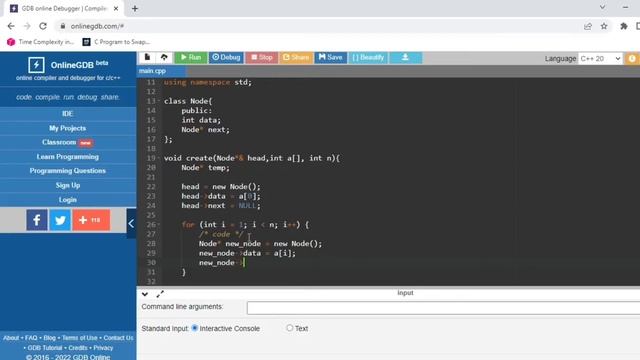This screenshot has height=360, width=640.
Task: Open My Projects in sidebar
Action: pyautogui.click(x=68, y=128)
